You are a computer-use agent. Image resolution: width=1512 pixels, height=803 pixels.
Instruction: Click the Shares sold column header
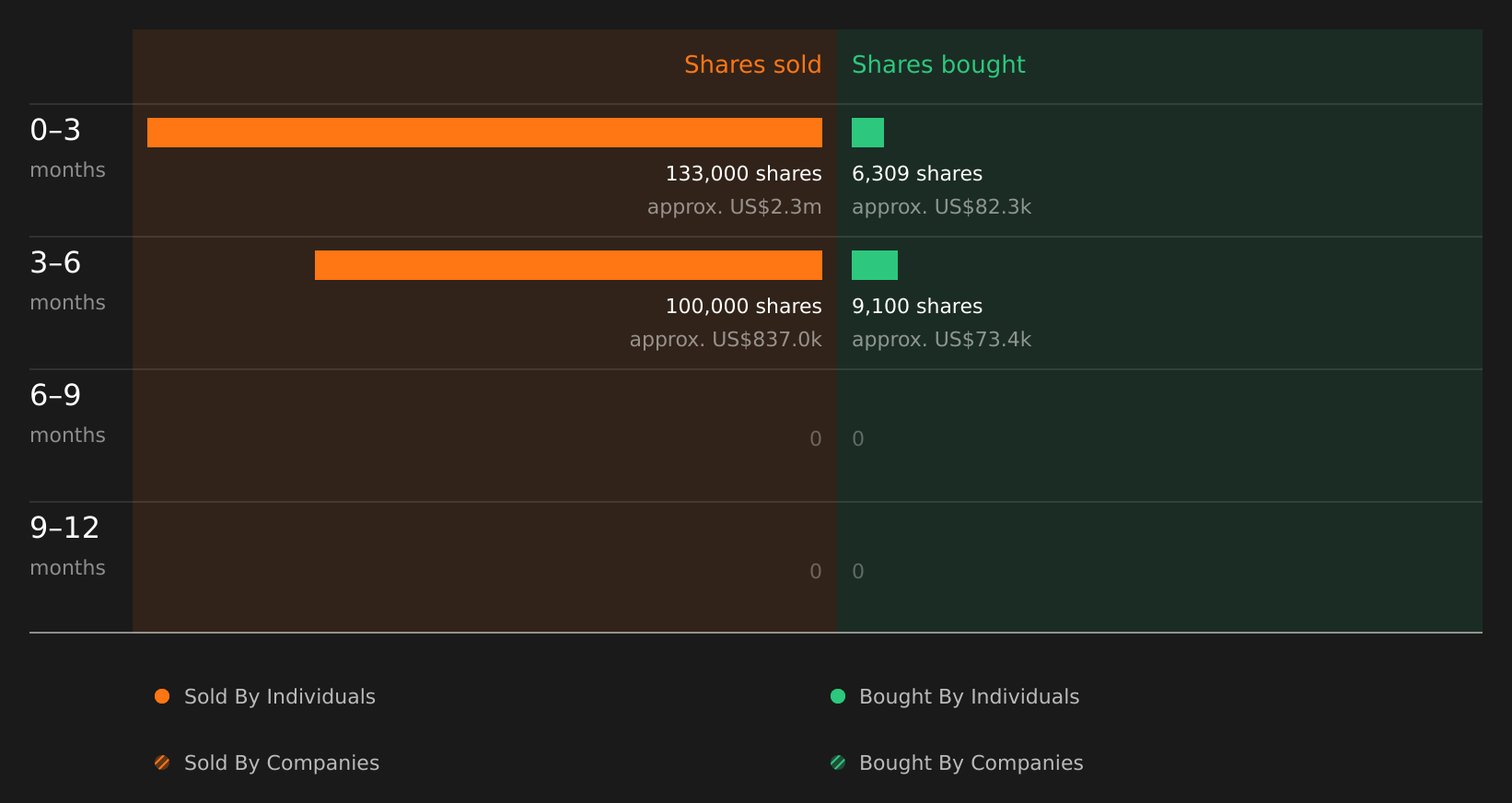752,64
